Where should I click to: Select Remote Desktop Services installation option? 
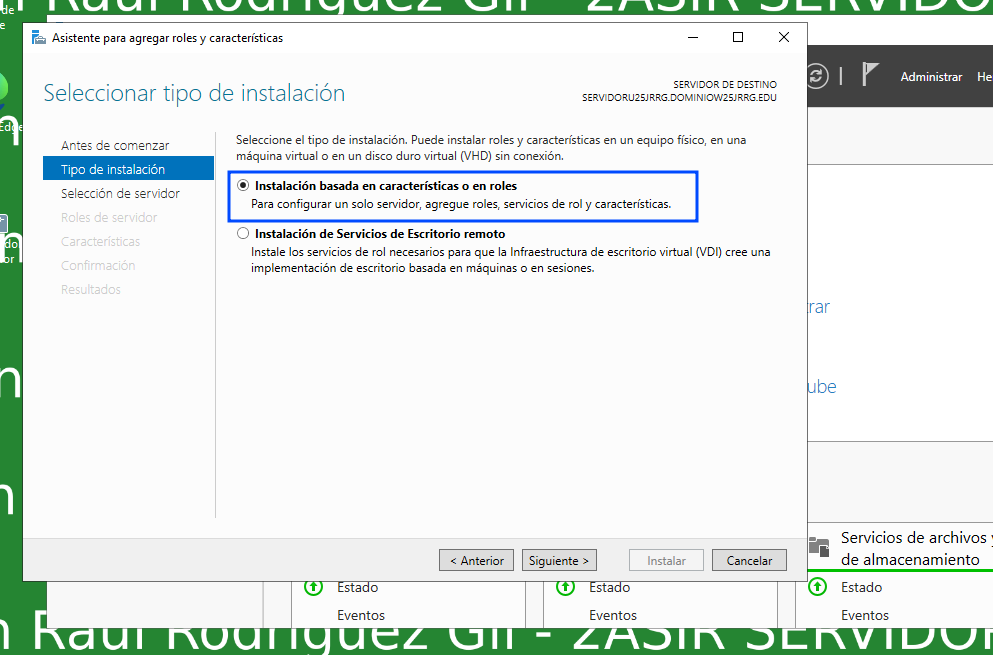[243, 234]
